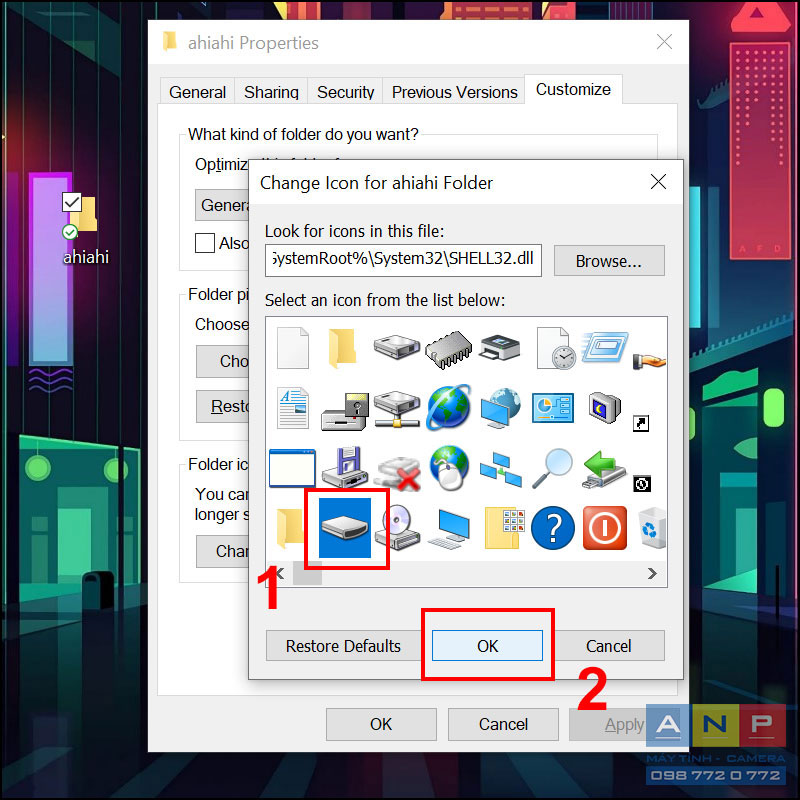
Task: Open the Security tab
Action: 345,92
